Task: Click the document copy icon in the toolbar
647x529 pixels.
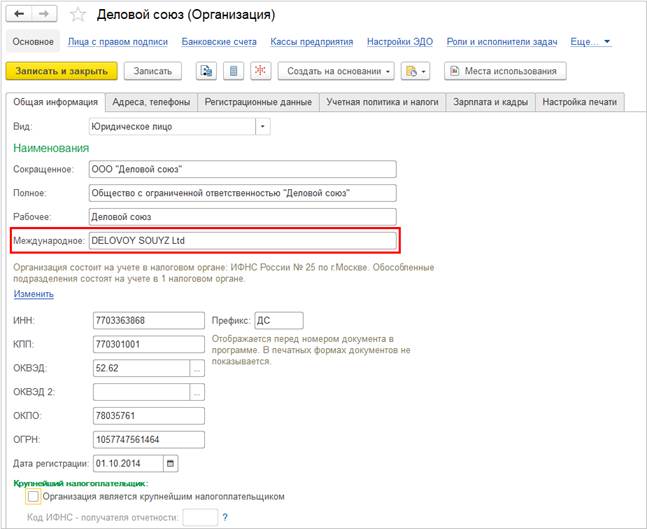Action: coord(206,71)
